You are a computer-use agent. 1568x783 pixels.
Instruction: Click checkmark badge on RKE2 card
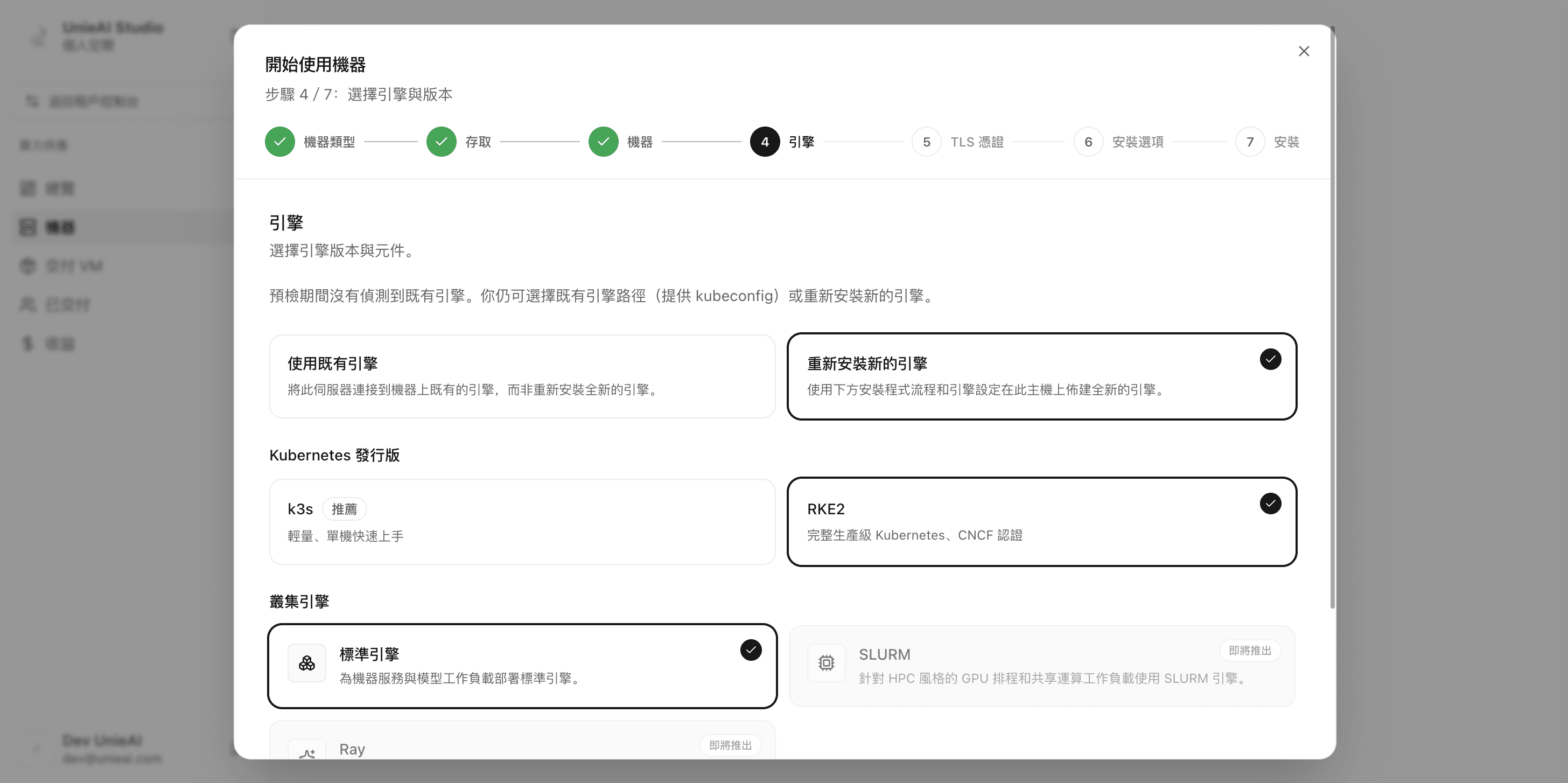pyautogui.click(x=1270, y=504)
